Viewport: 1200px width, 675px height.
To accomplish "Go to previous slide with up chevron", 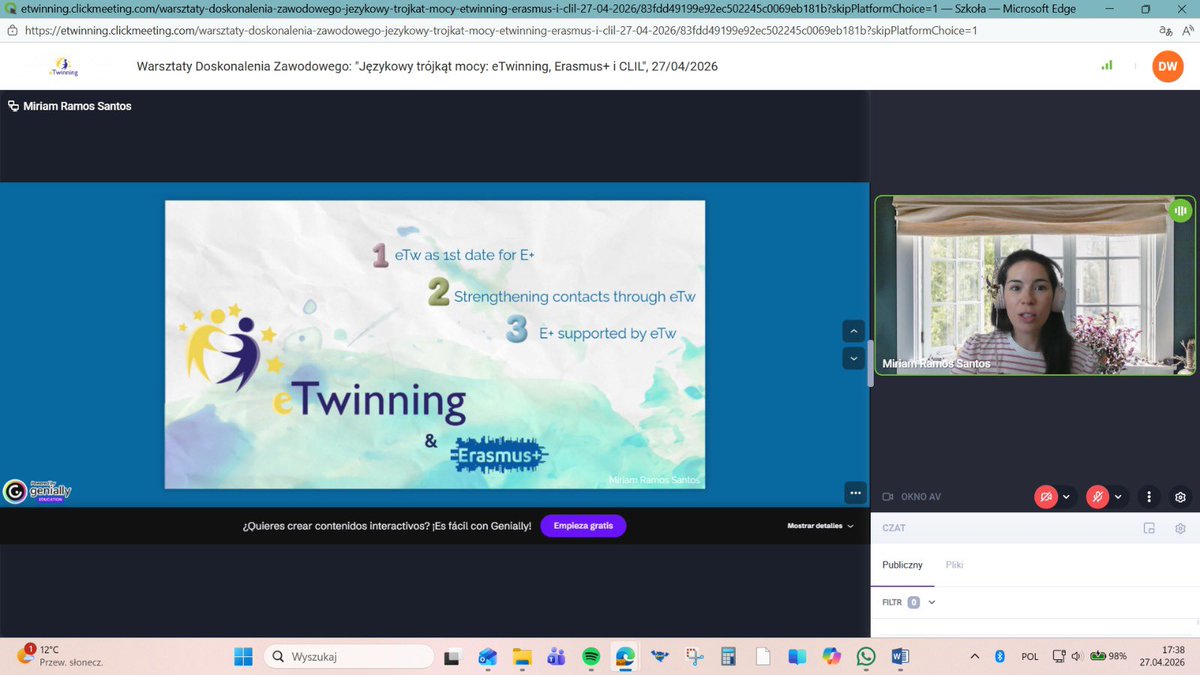I will 853,330.
